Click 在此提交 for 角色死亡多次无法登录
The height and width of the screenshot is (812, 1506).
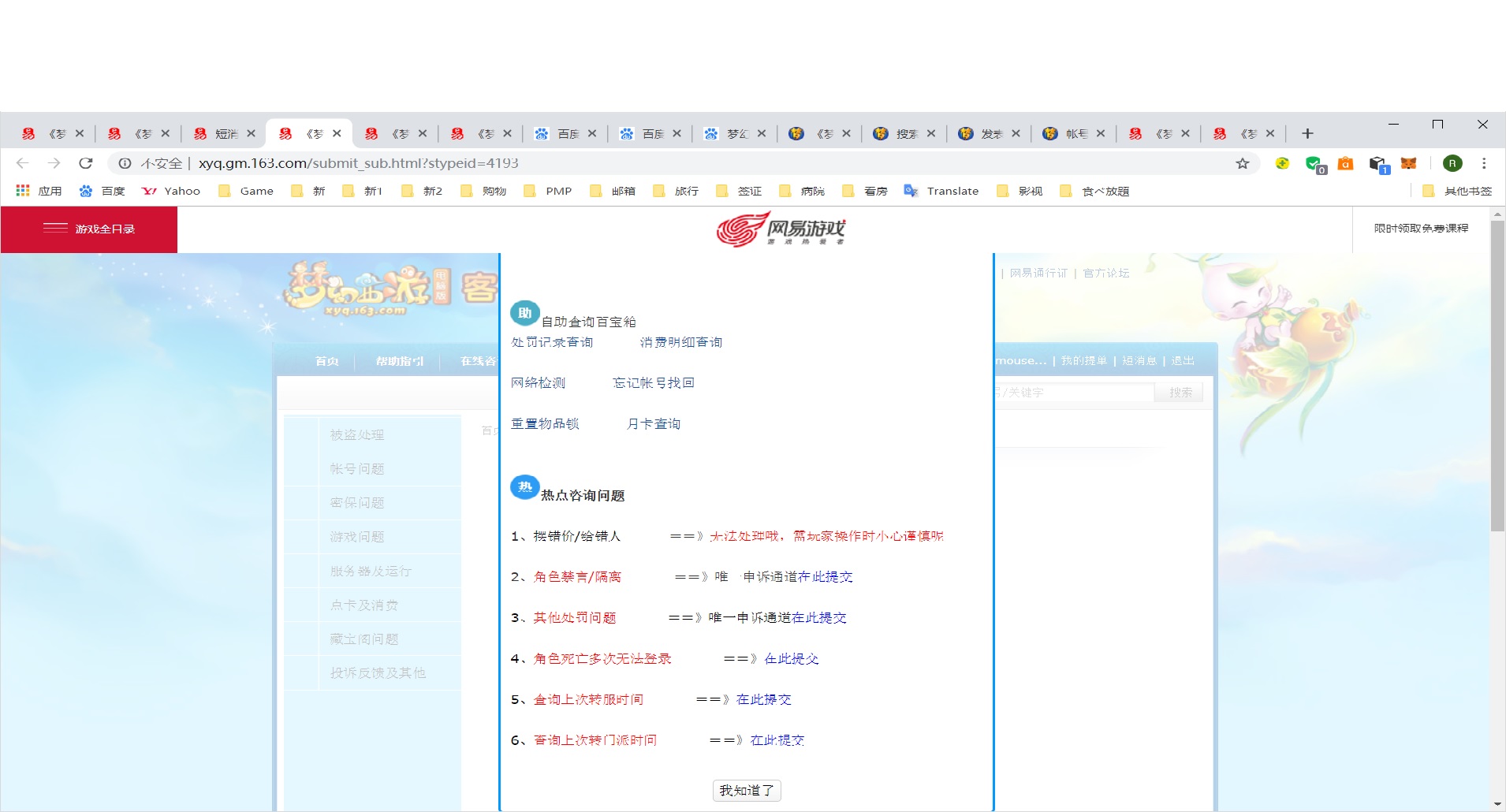coord(792,659)
